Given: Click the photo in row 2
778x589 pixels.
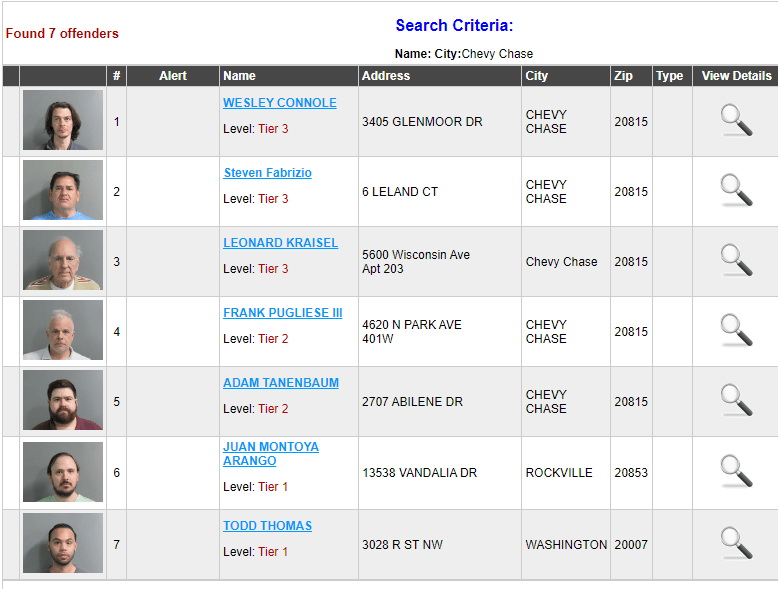Looking at the screenshot, I should (63, 190).
